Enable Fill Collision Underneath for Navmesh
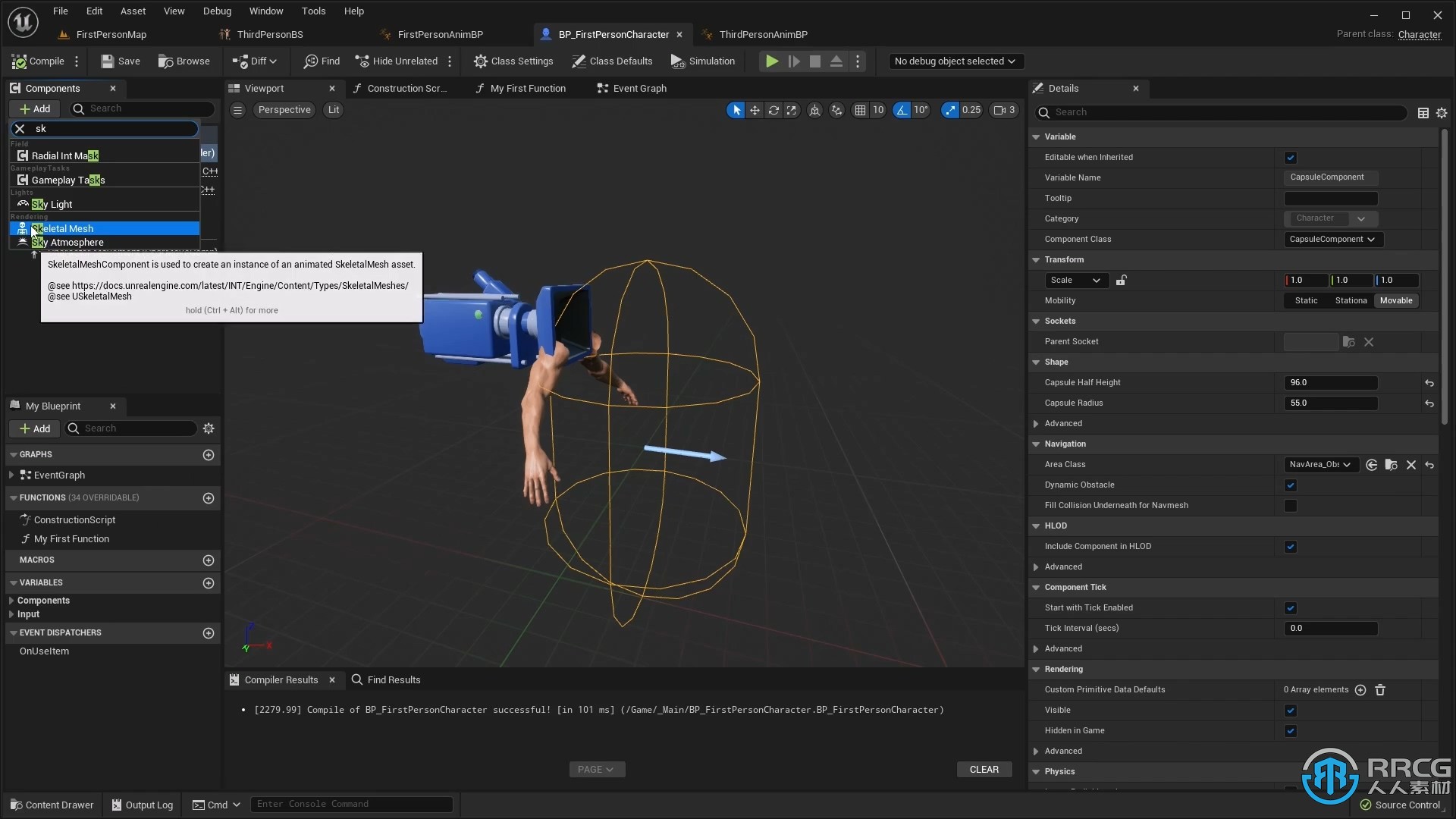1456x819 pixels. [x=1291, y=506]
